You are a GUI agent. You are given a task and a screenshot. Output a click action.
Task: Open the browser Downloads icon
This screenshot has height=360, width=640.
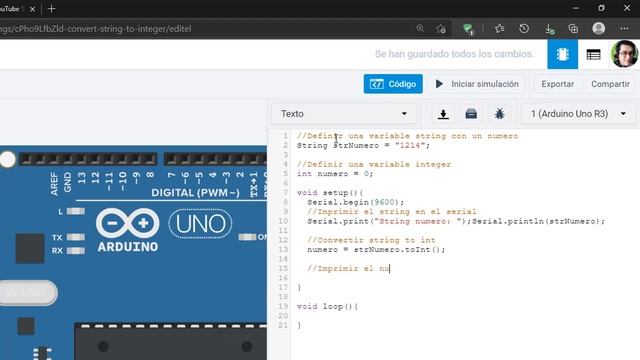point(549,29)
